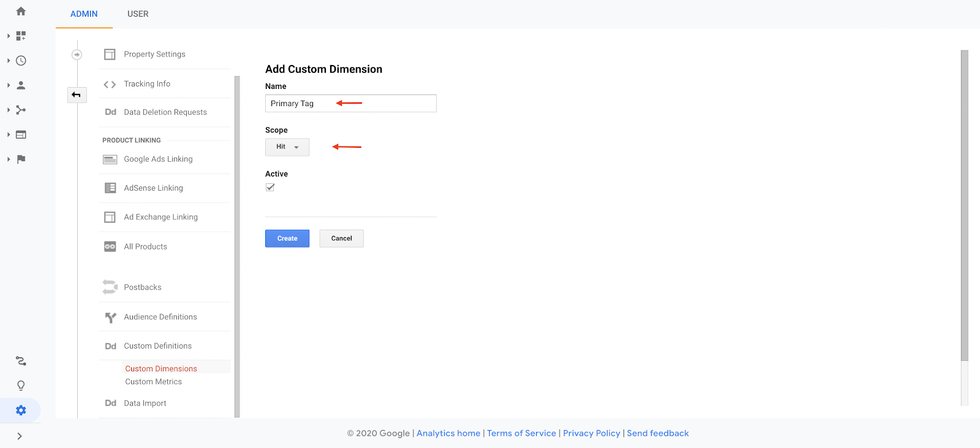The image size is (980, 448).
Task: Open the Privacy Policy link
Action: (x=589, y=433)
